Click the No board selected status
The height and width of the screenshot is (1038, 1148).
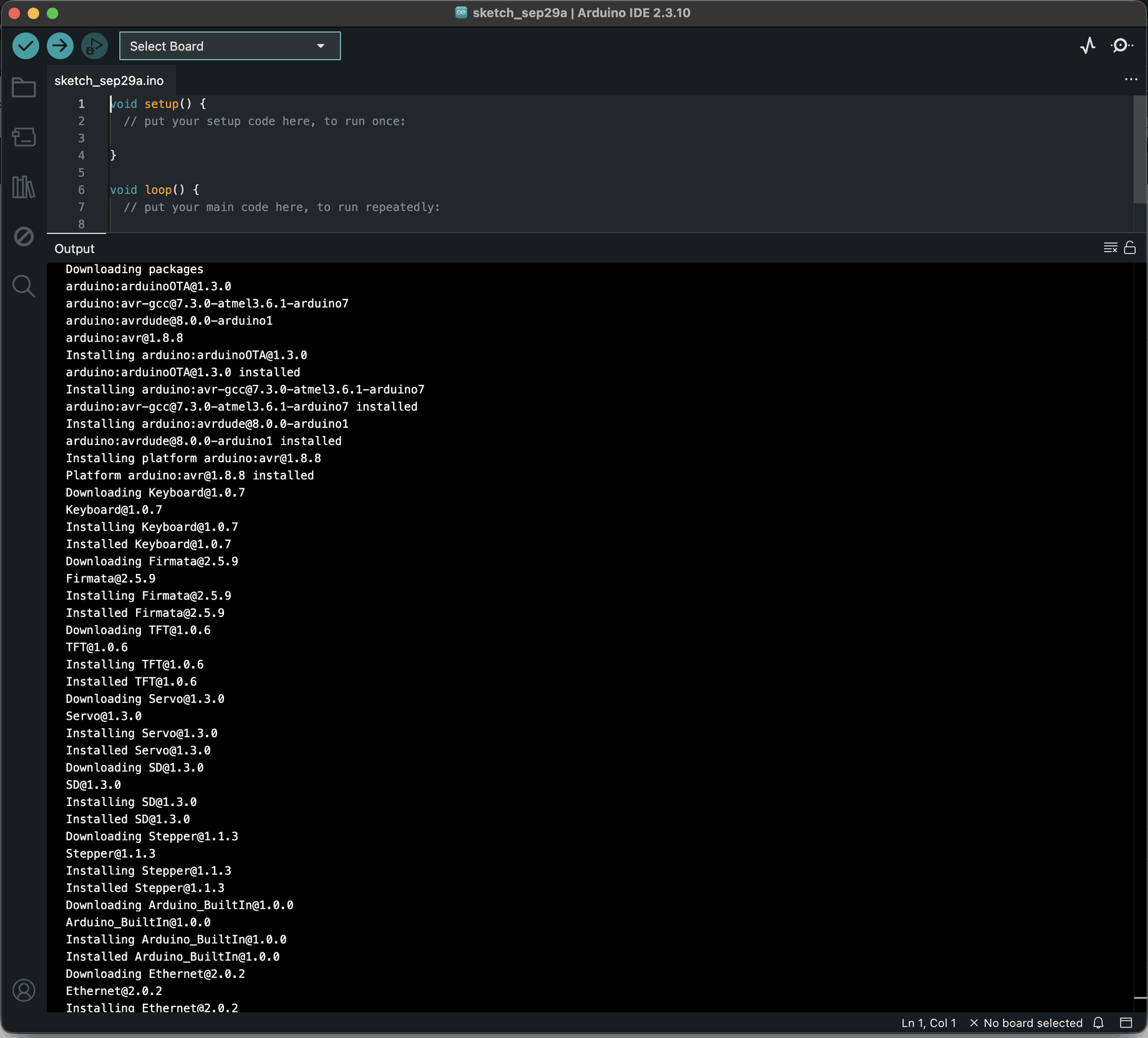(1026, 1023)
